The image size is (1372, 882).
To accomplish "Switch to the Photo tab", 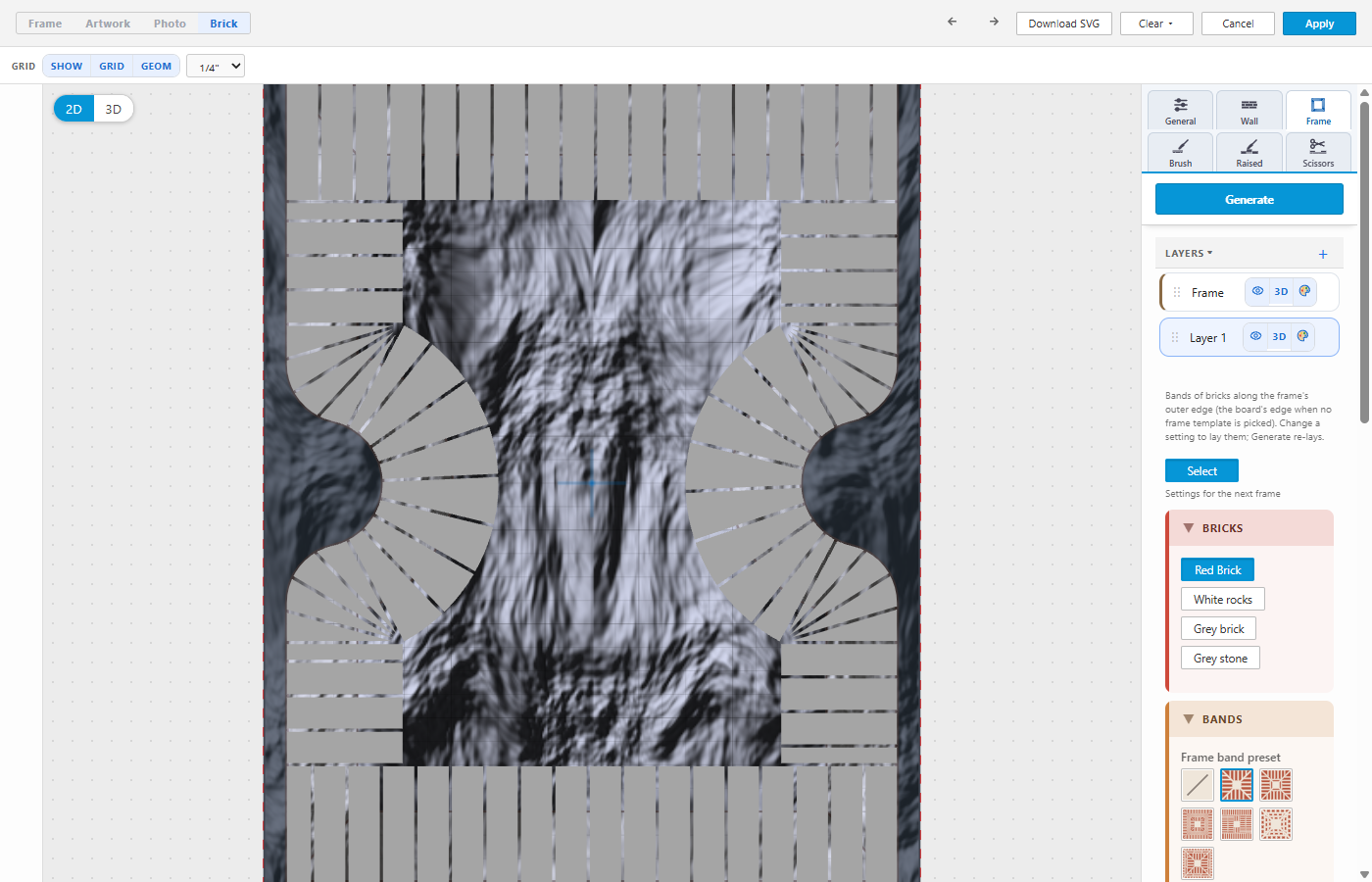I will [x=170, y=24].
